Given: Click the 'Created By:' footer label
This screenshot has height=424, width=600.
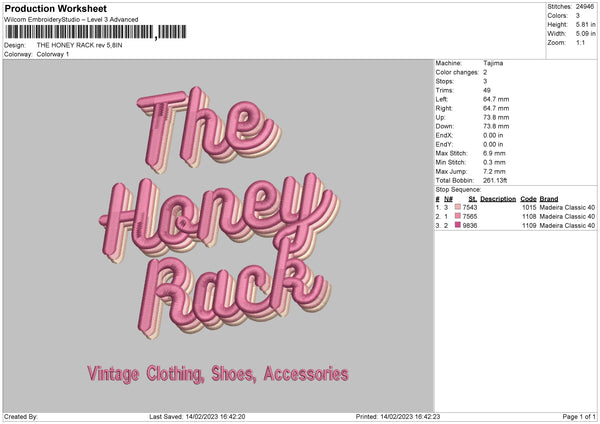Looking at the screenshot, I should click(21, 417).
